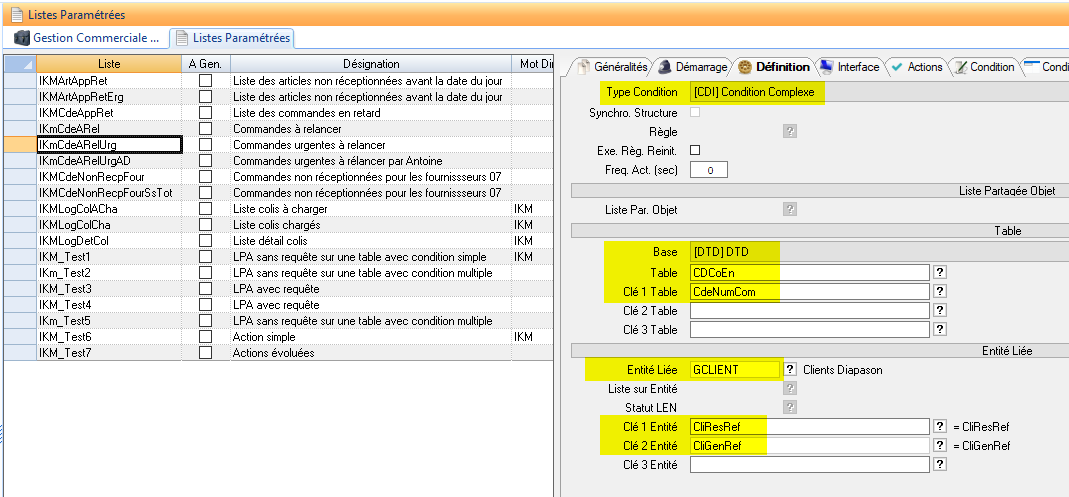This screenshot has height=497, width=1069.
Task: Open the Type Condition dropdown
Action: click(x=758, y=93)
